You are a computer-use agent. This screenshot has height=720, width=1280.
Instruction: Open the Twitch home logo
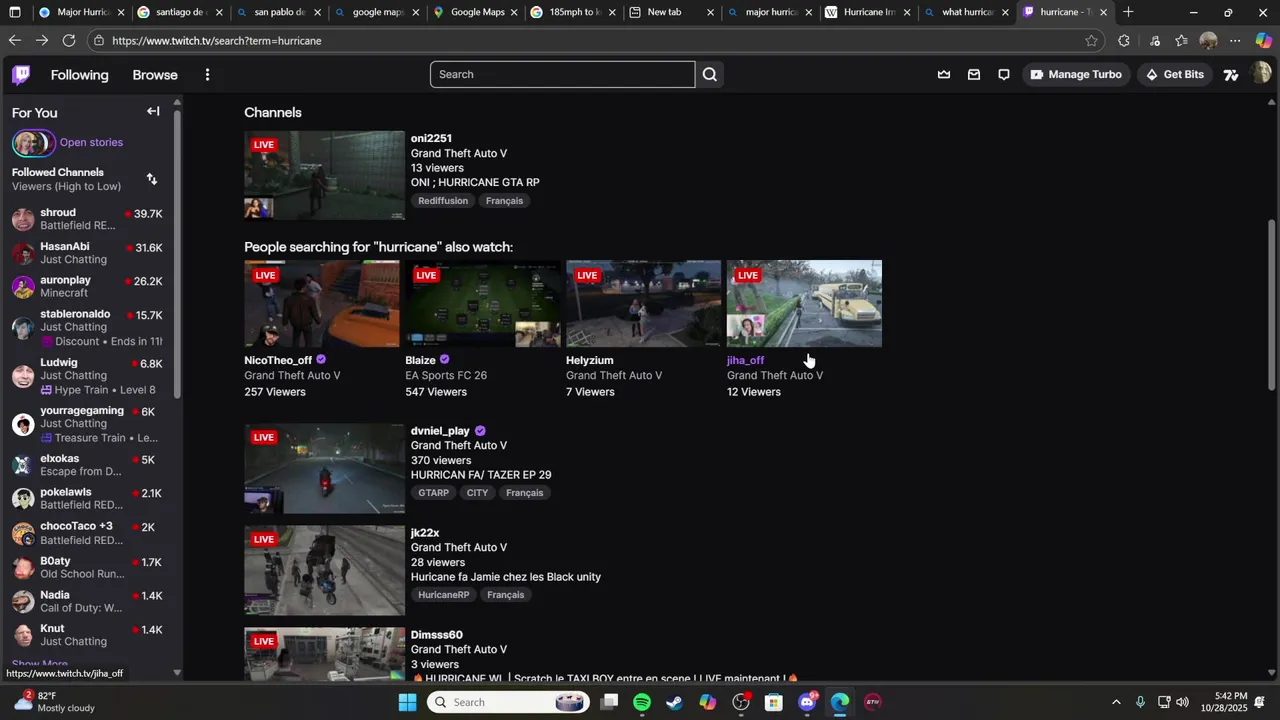(21, 75)
